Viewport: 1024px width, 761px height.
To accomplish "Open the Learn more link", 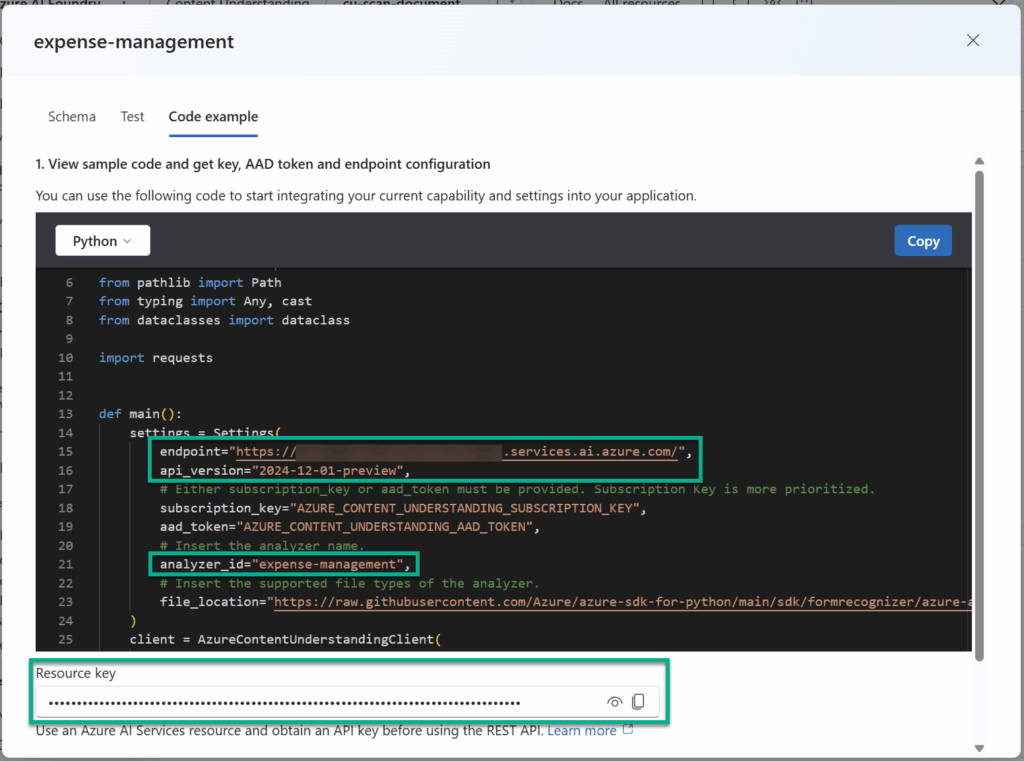I will click(x=581, y=730).
